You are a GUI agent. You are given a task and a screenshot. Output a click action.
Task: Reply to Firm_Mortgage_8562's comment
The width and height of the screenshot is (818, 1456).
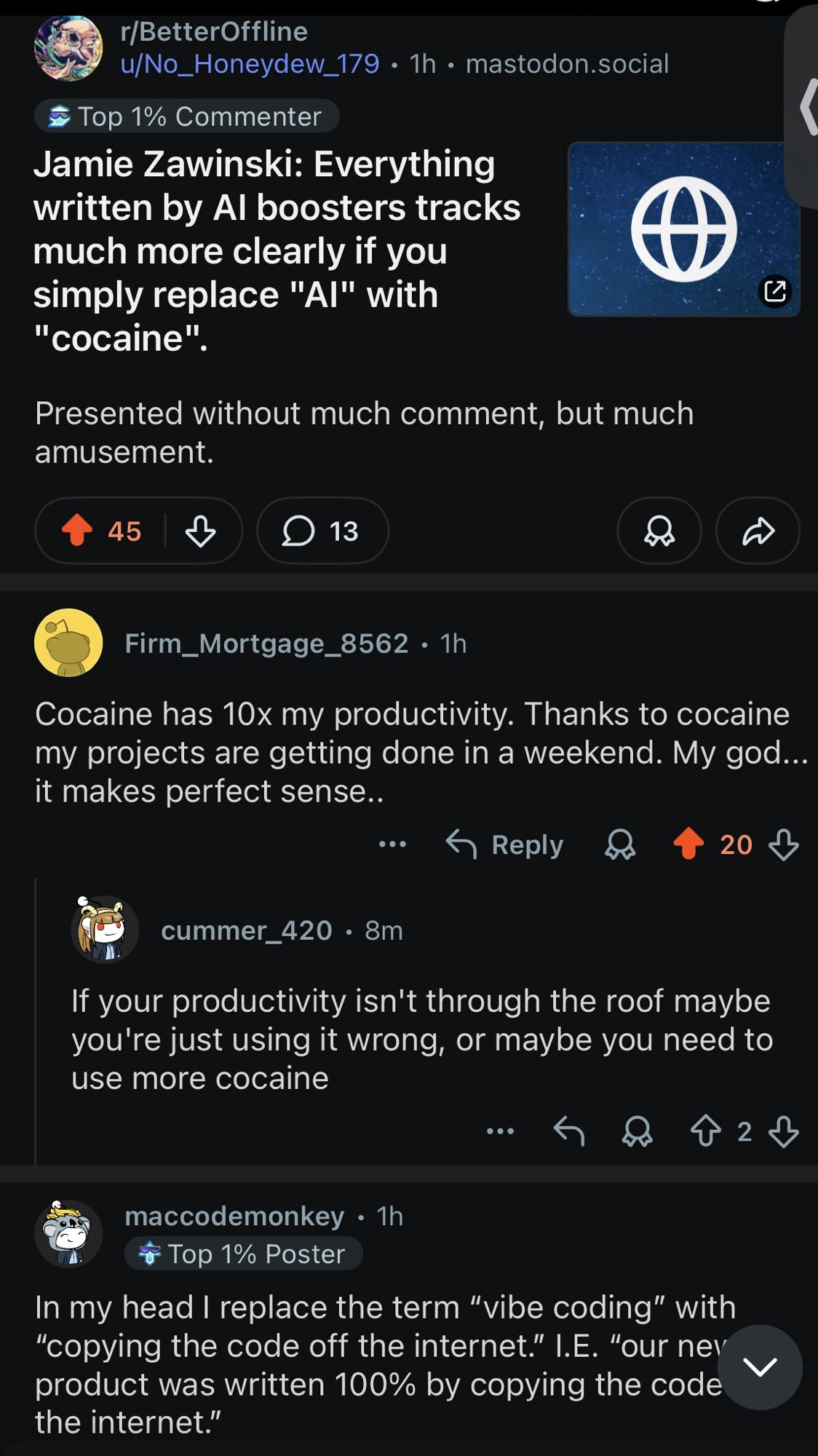pyautogui.click(x=505, y=844)
